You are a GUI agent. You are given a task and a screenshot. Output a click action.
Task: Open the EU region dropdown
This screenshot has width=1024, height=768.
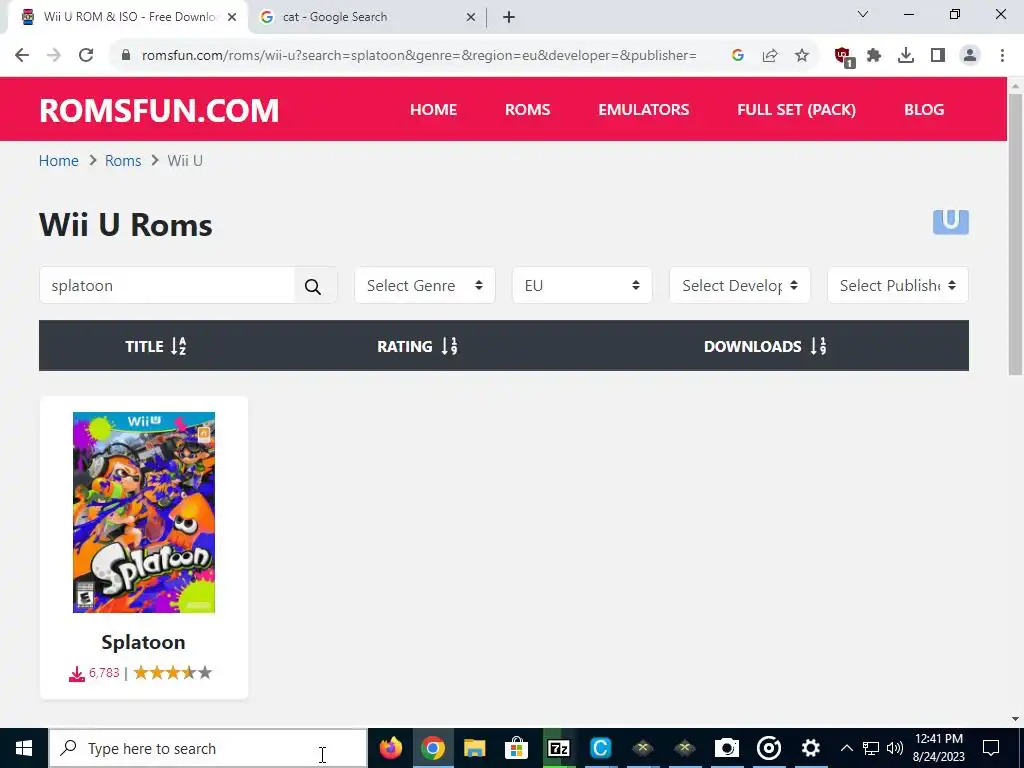[582, 285]
